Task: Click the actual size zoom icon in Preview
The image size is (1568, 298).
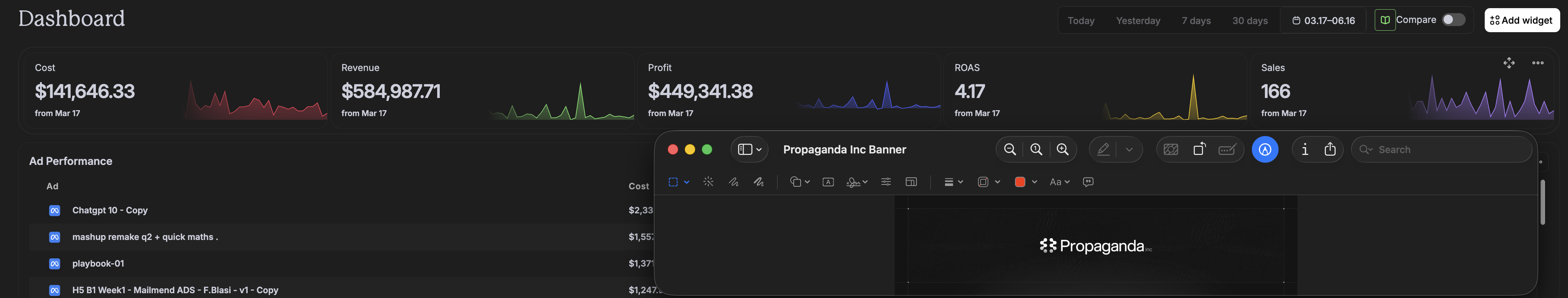Action: 1036,150
